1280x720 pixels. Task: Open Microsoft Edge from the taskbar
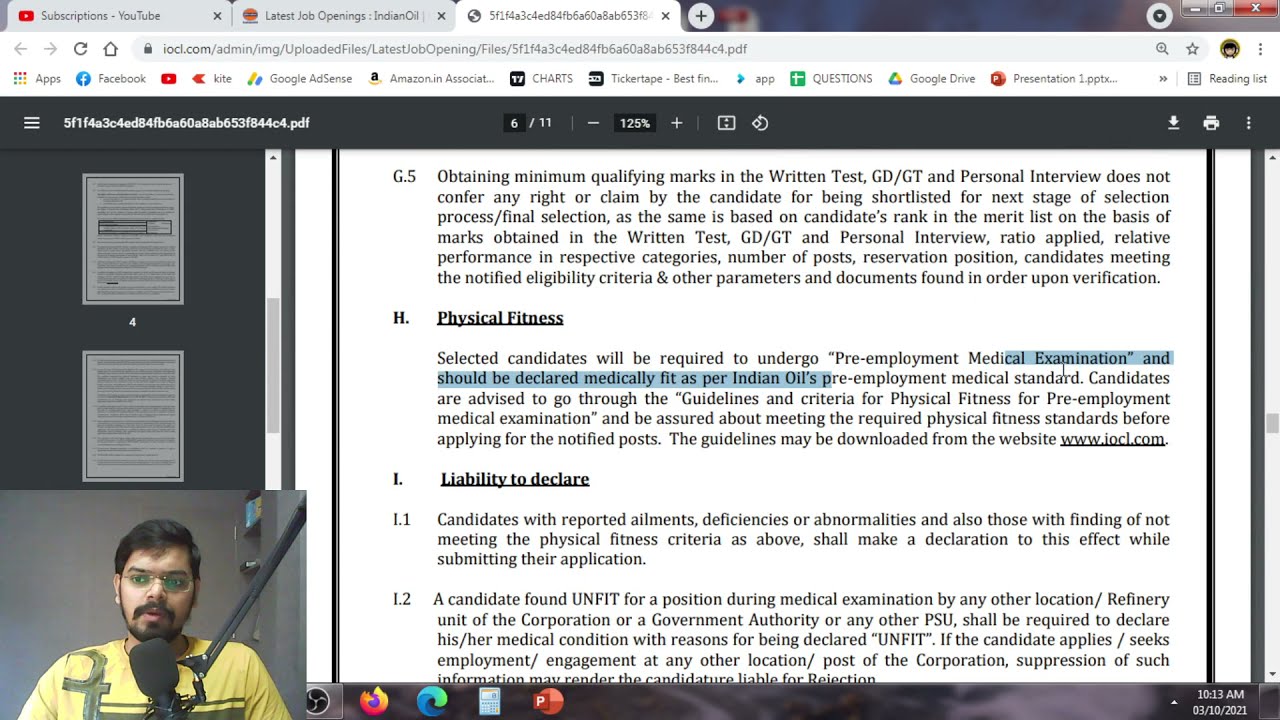pyautogui.click(x=432, y=701)
